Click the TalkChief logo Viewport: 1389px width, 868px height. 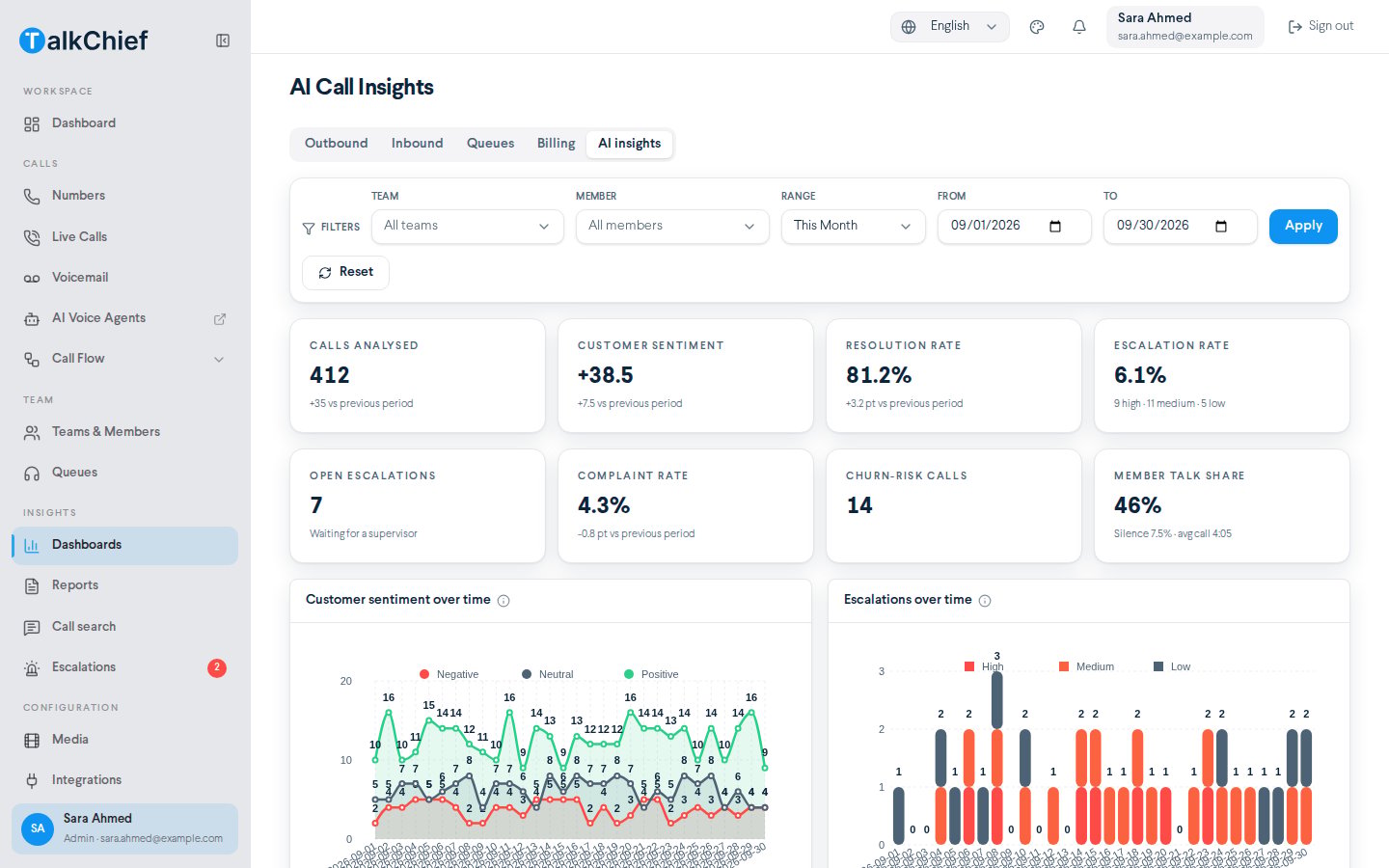pyautogui.click(x=84, y=41)
